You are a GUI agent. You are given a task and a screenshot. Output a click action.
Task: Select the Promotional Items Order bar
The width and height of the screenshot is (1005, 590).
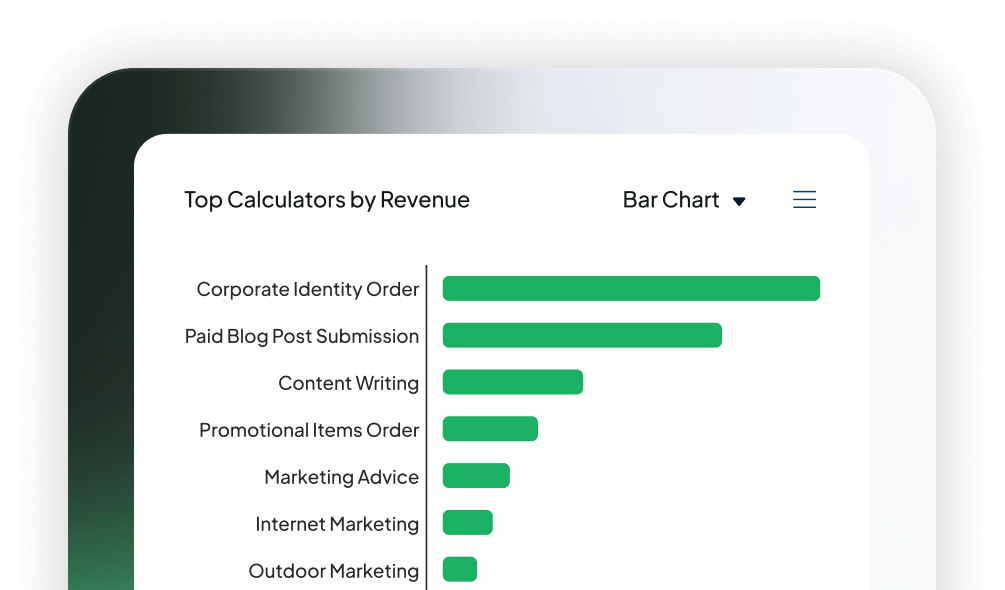coord(490,429)
